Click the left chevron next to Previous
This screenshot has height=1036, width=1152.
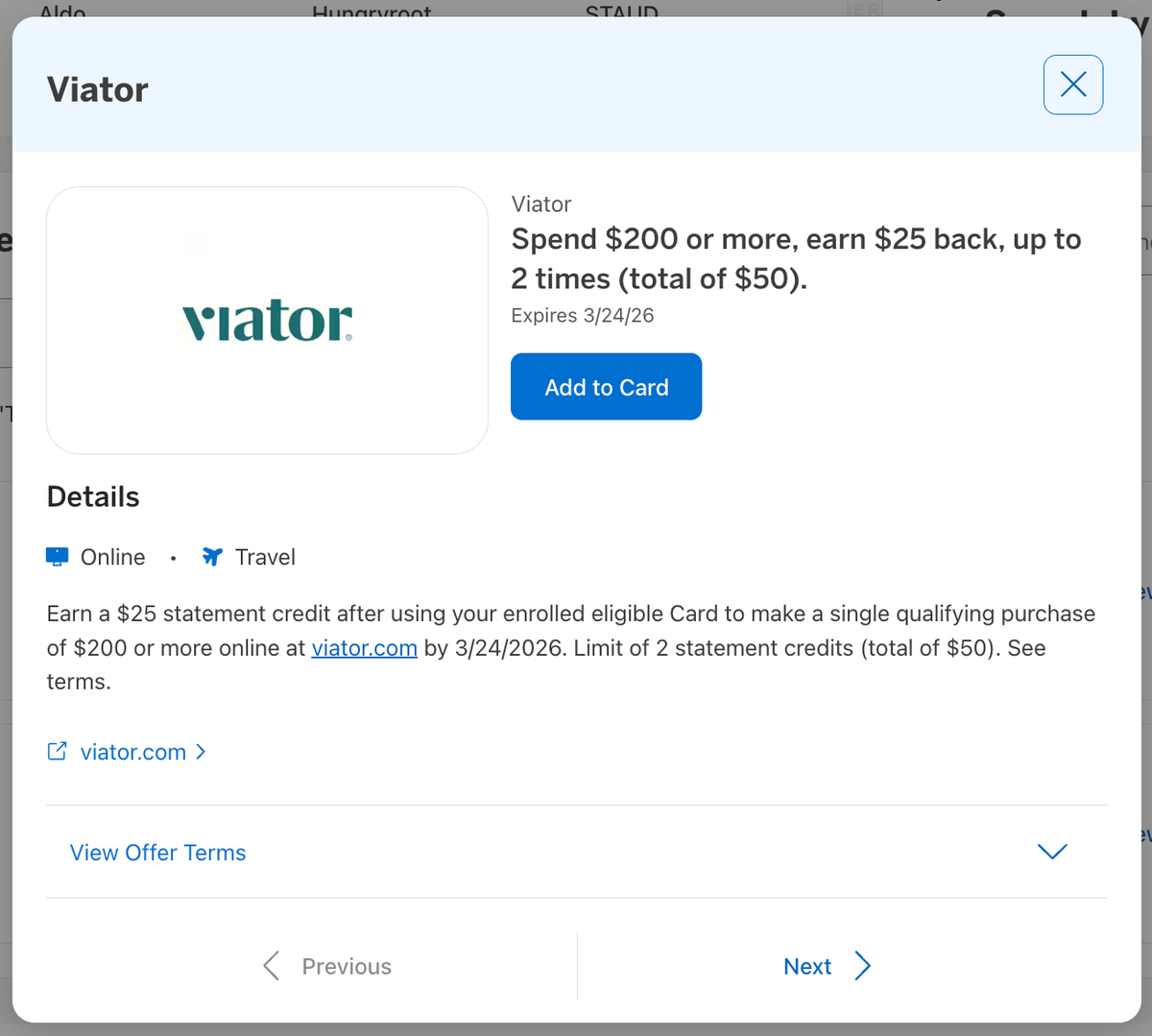[271, 966]
